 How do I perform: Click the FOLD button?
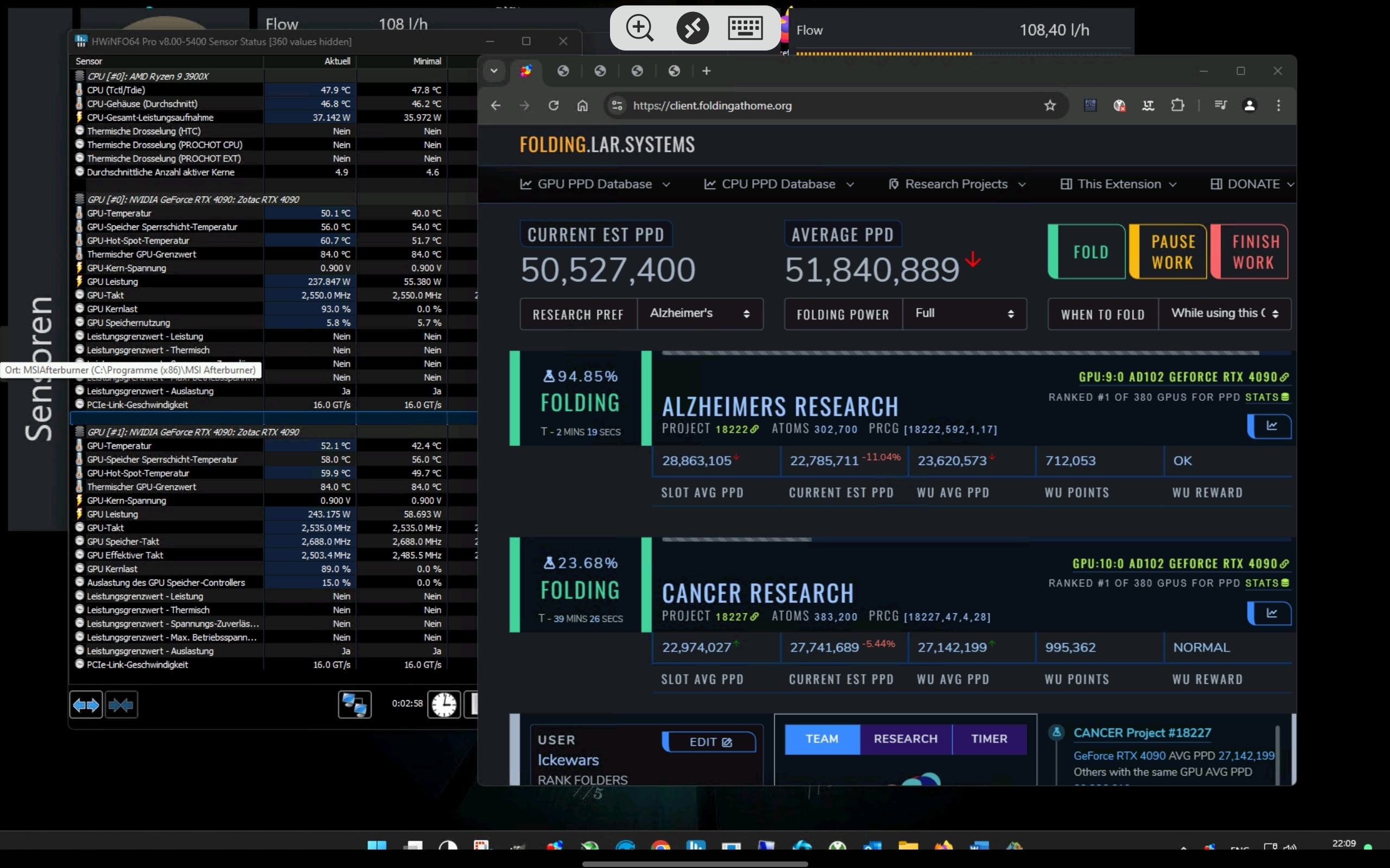click(1086, 251)
